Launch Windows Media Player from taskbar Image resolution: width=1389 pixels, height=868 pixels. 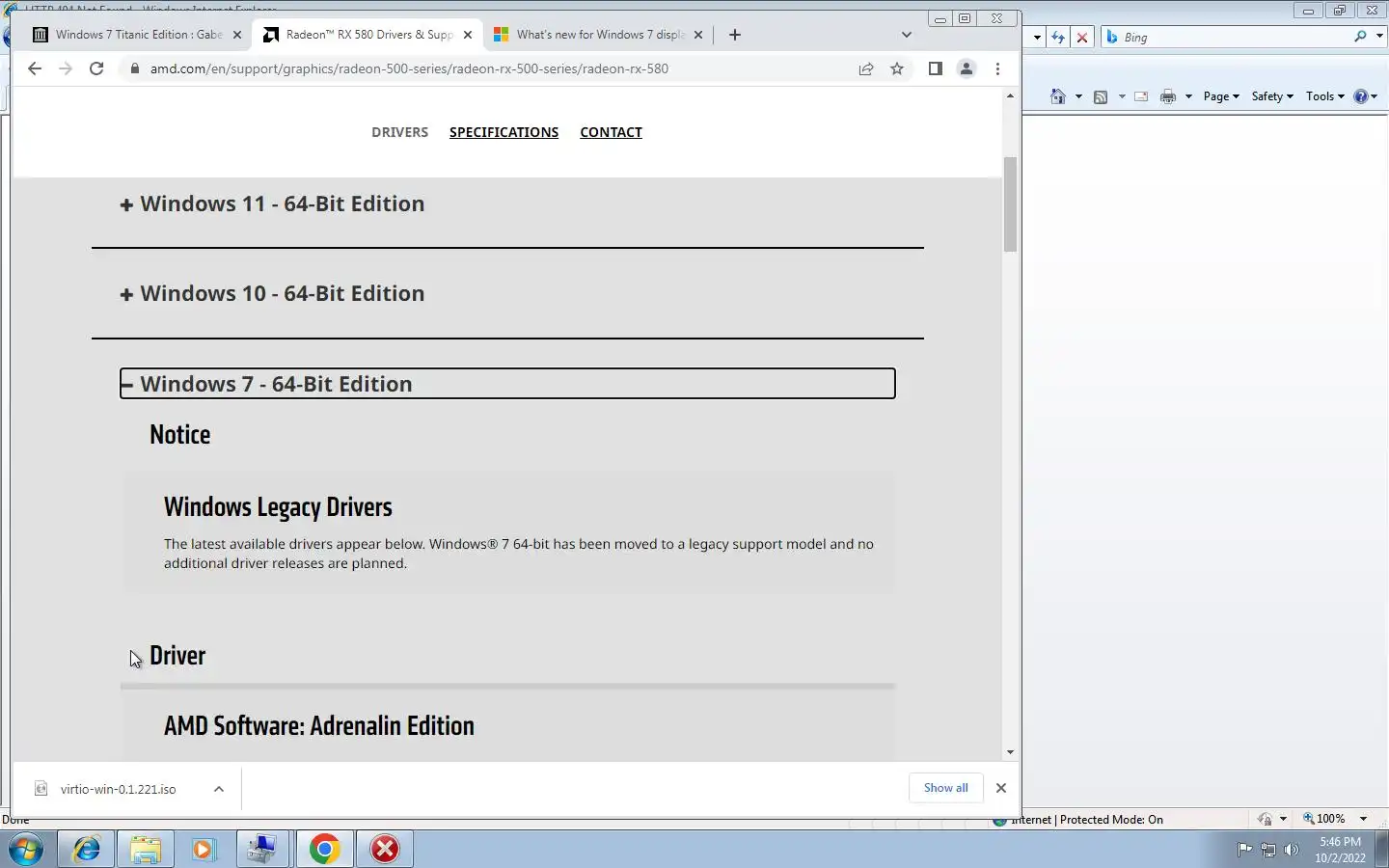[x=204, y=849]
